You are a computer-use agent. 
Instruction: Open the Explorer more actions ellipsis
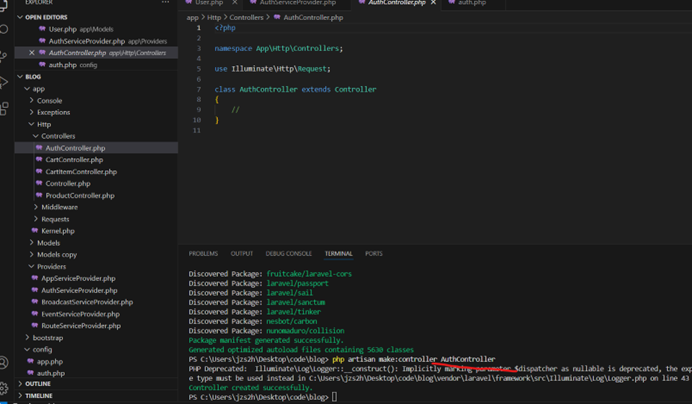click(x=165, y=2)
